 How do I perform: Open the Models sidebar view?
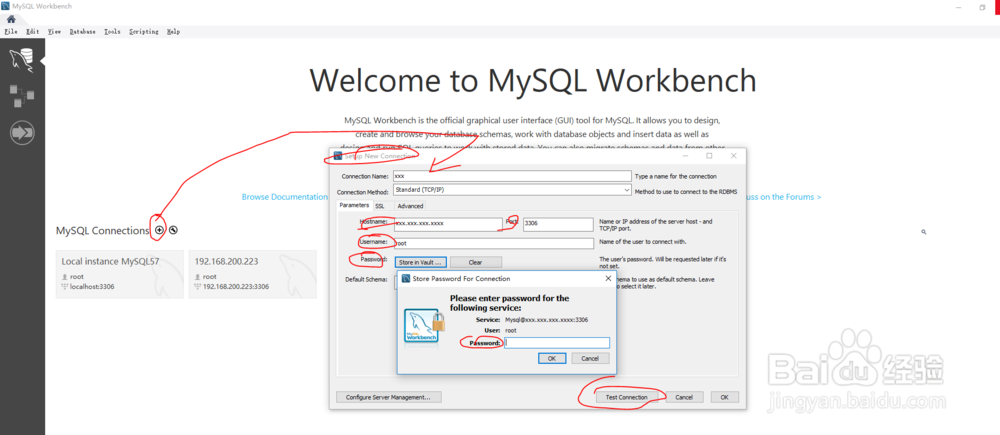pyautogui.click(x=22, y=96)
